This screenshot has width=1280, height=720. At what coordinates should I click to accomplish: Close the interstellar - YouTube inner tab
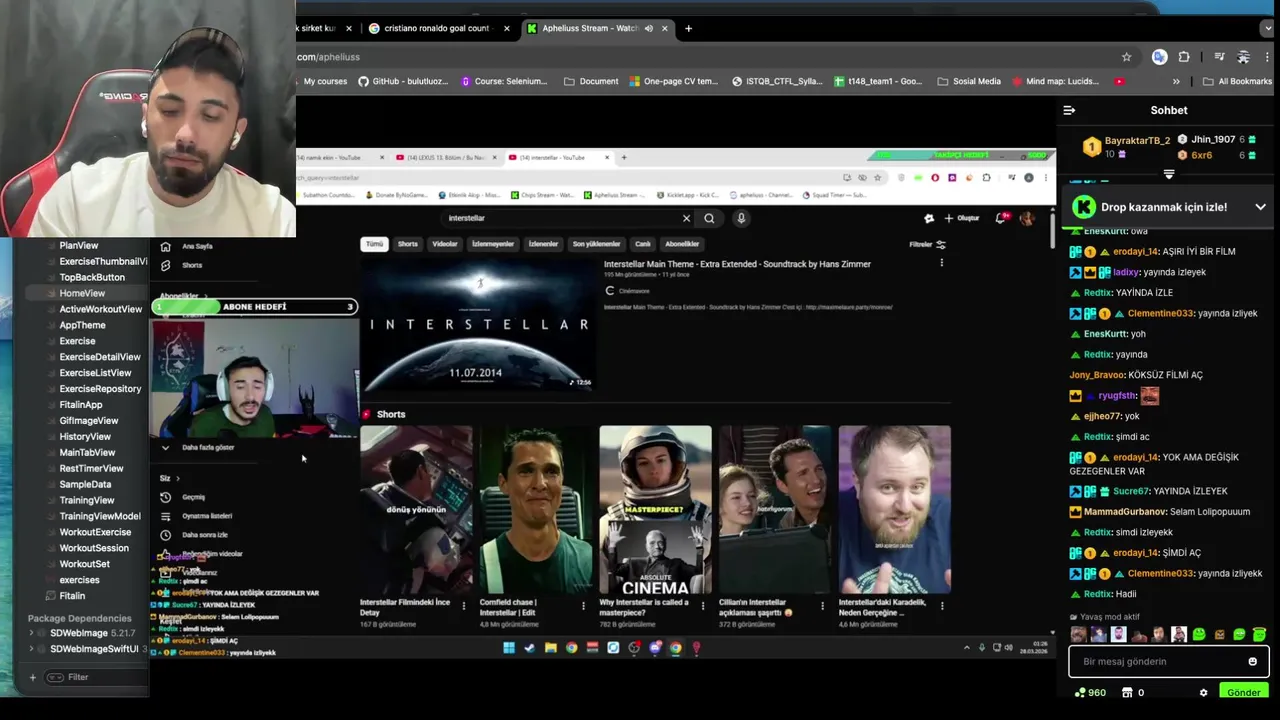coord(607,157)
